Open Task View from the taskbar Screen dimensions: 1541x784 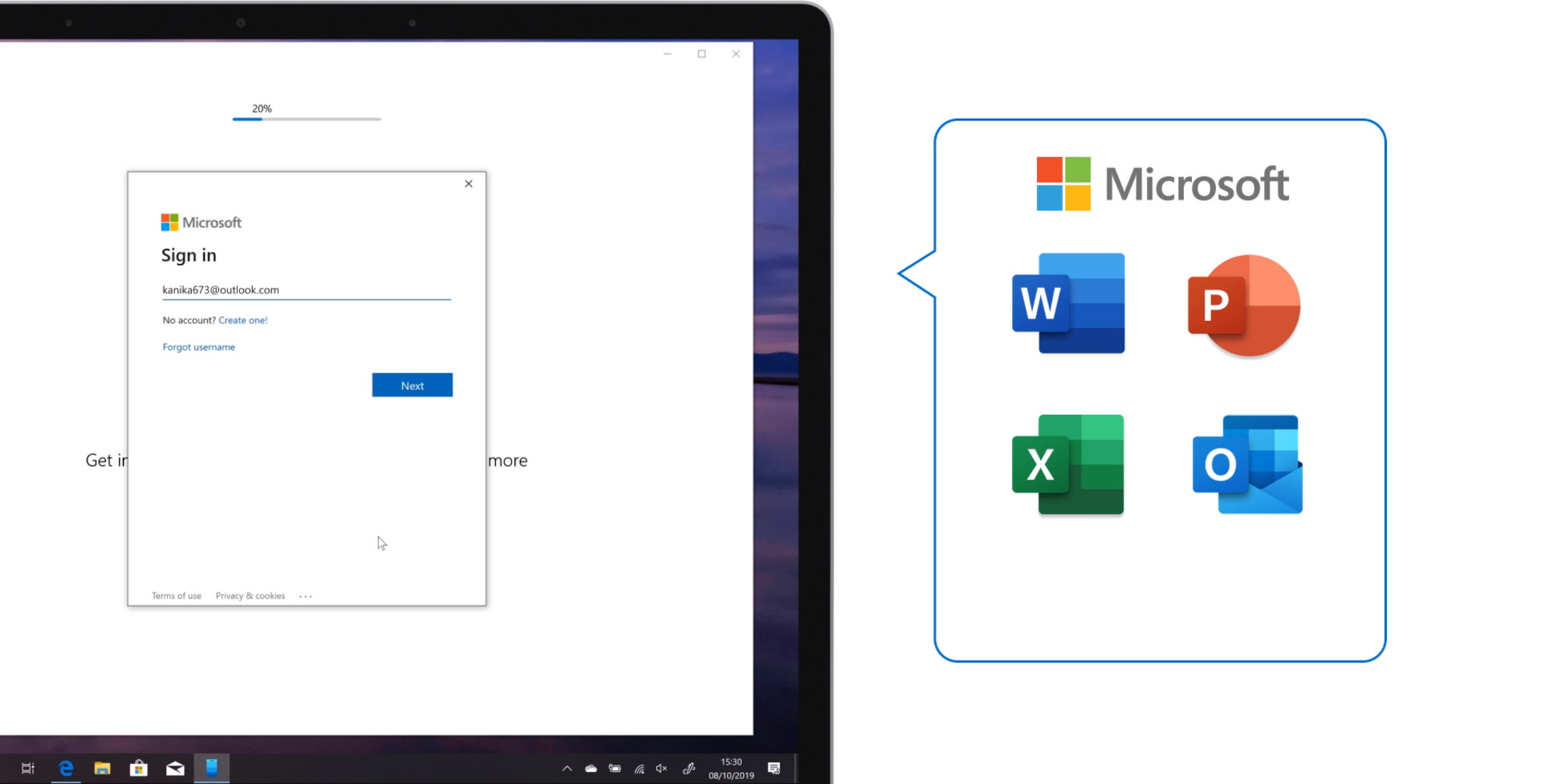click(x=28, y=768)
